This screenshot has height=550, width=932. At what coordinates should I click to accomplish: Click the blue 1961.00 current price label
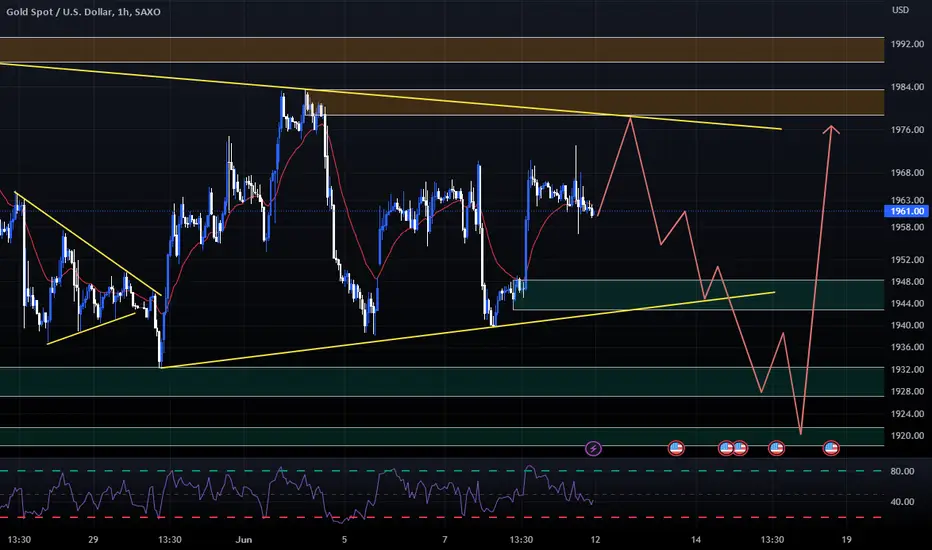click(x=906, y=211)
